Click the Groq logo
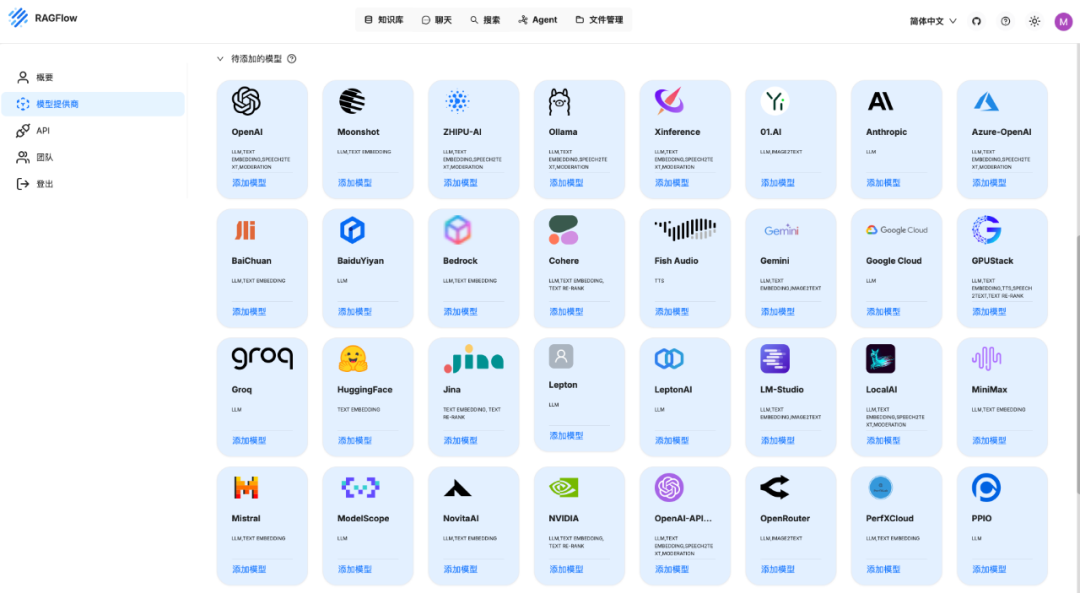 coord(262,358)
